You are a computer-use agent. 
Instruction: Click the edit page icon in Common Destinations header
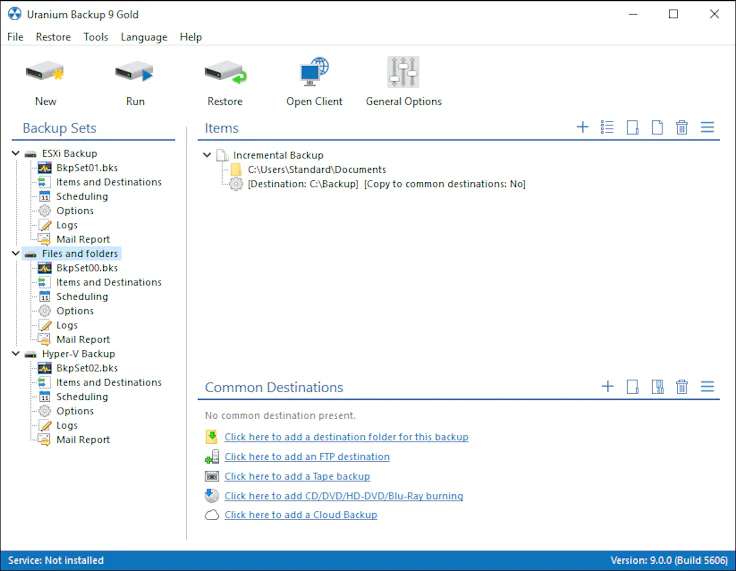633,386
